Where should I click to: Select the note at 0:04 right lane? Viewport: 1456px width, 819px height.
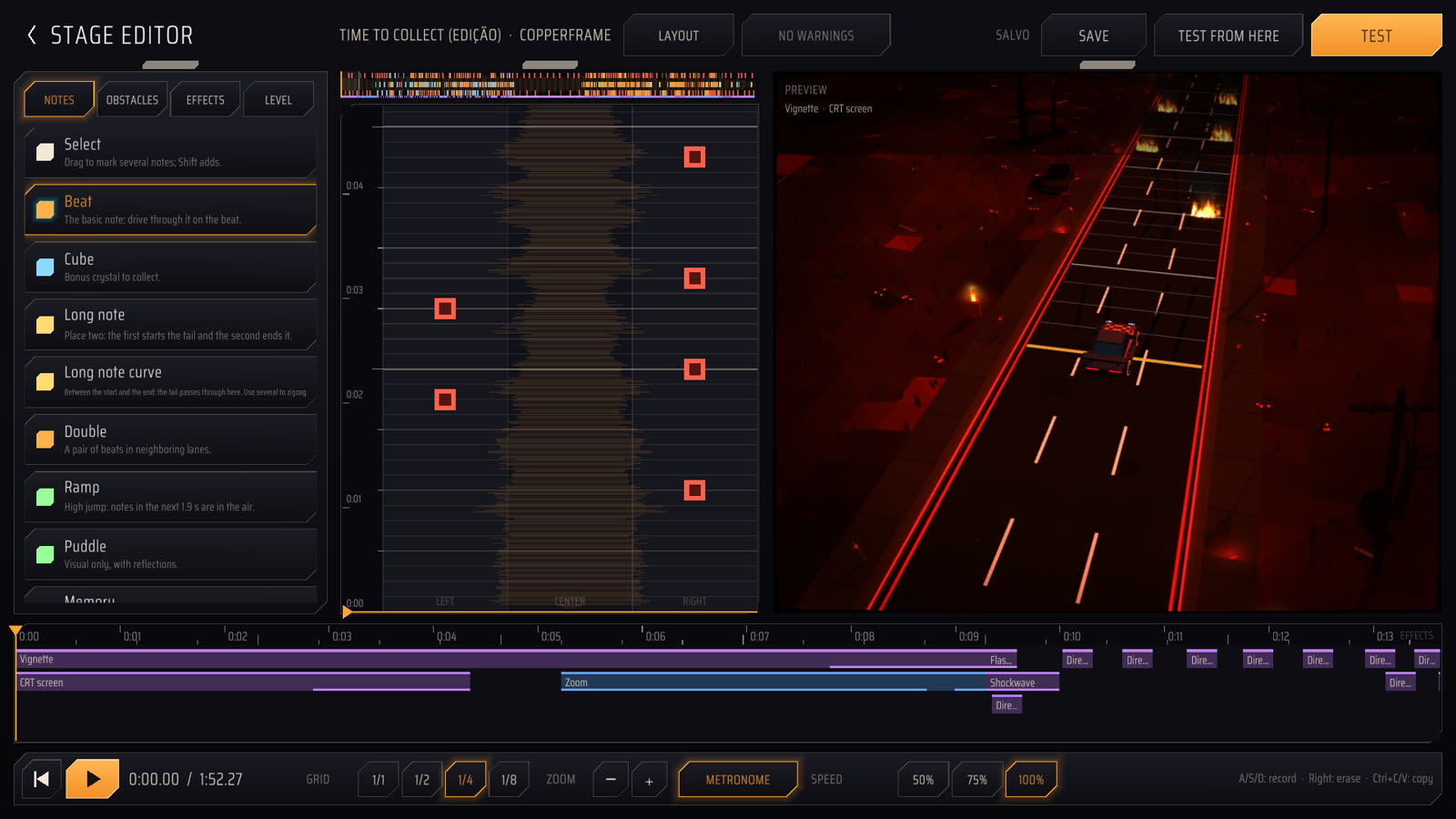point(694,157)
